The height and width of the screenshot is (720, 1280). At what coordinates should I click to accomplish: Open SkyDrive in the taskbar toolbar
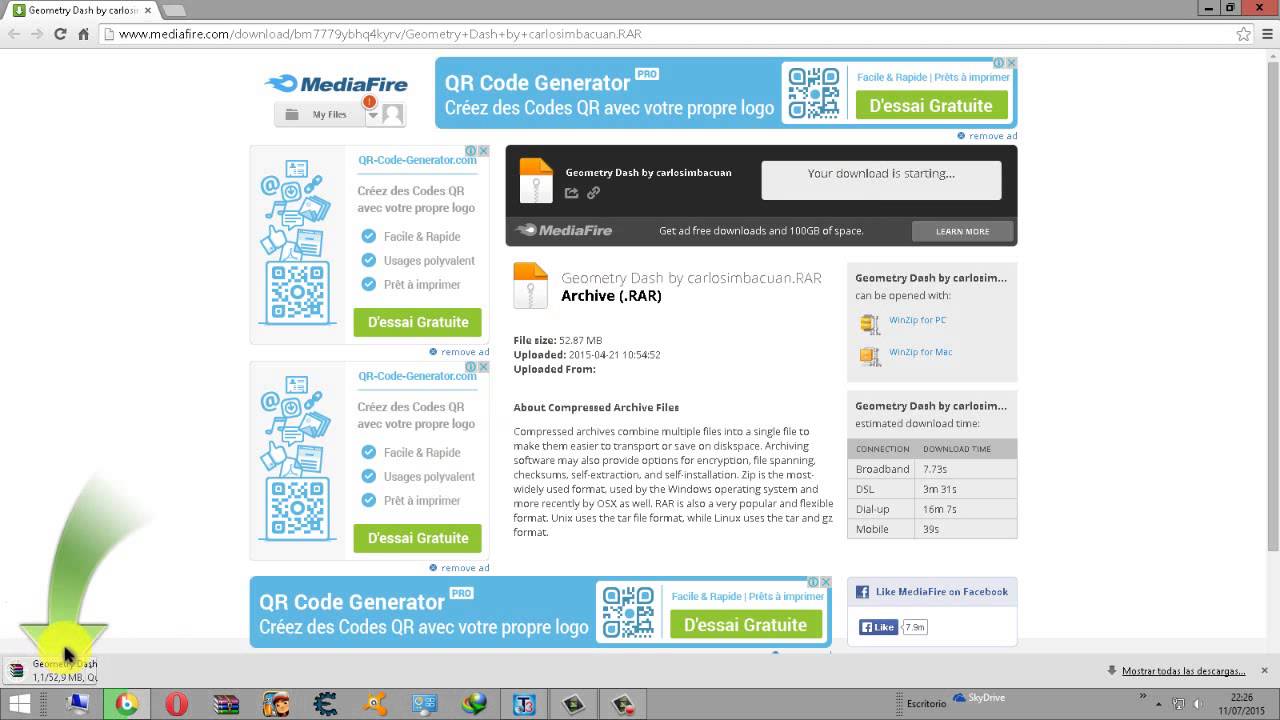tap(979, 698)
